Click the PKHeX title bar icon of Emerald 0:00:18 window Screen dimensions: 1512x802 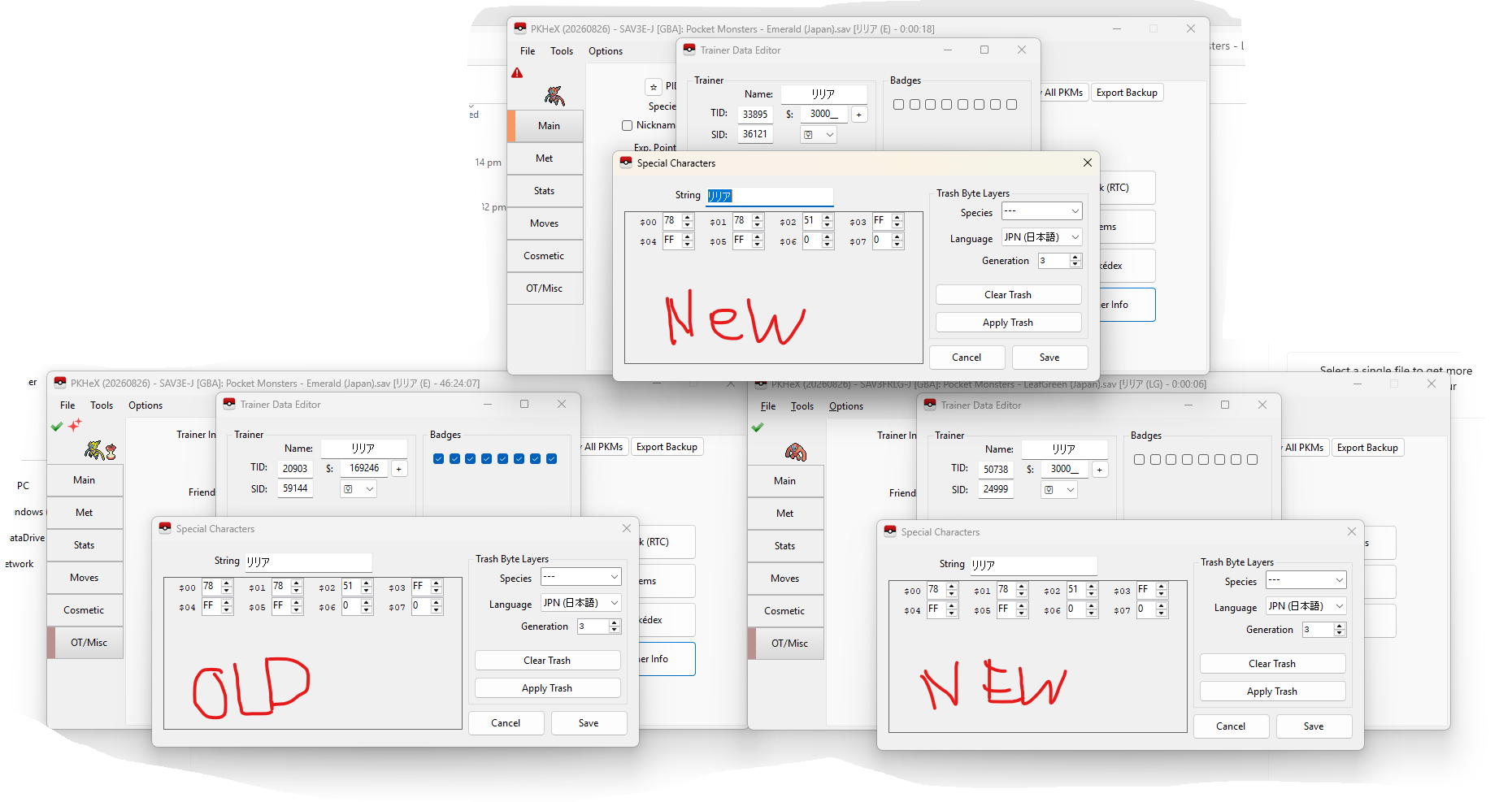click(x=520, y=28)
